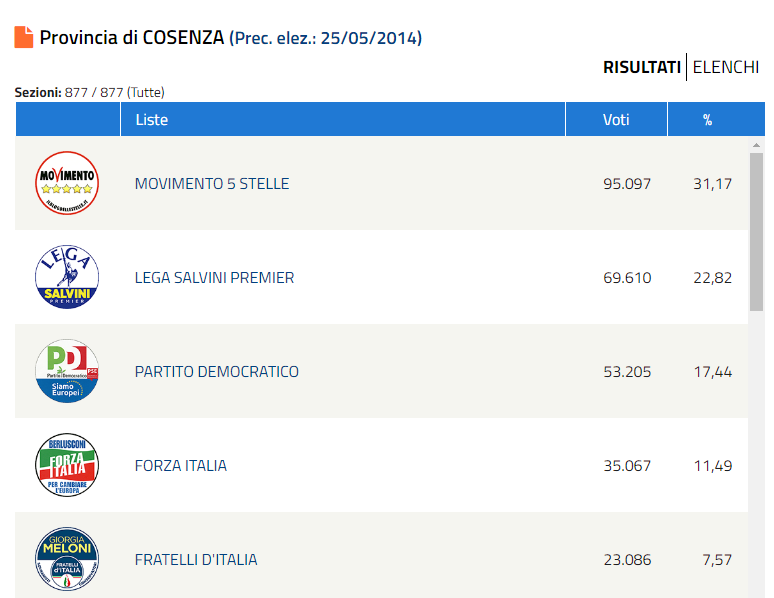Click the 95.097 votes value
774x598 pixels.
(627, 184)
